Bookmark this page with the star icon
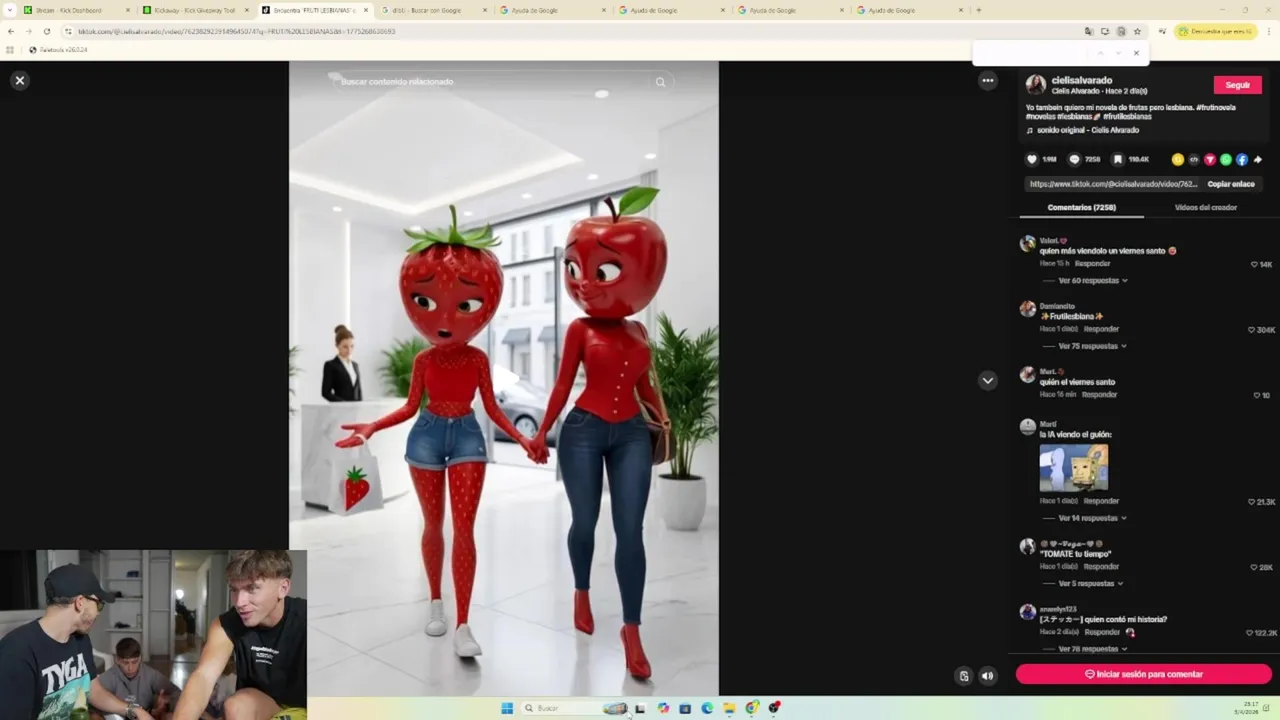The width and height of the screenshot is (1280, 720). tap(1137, 31)
